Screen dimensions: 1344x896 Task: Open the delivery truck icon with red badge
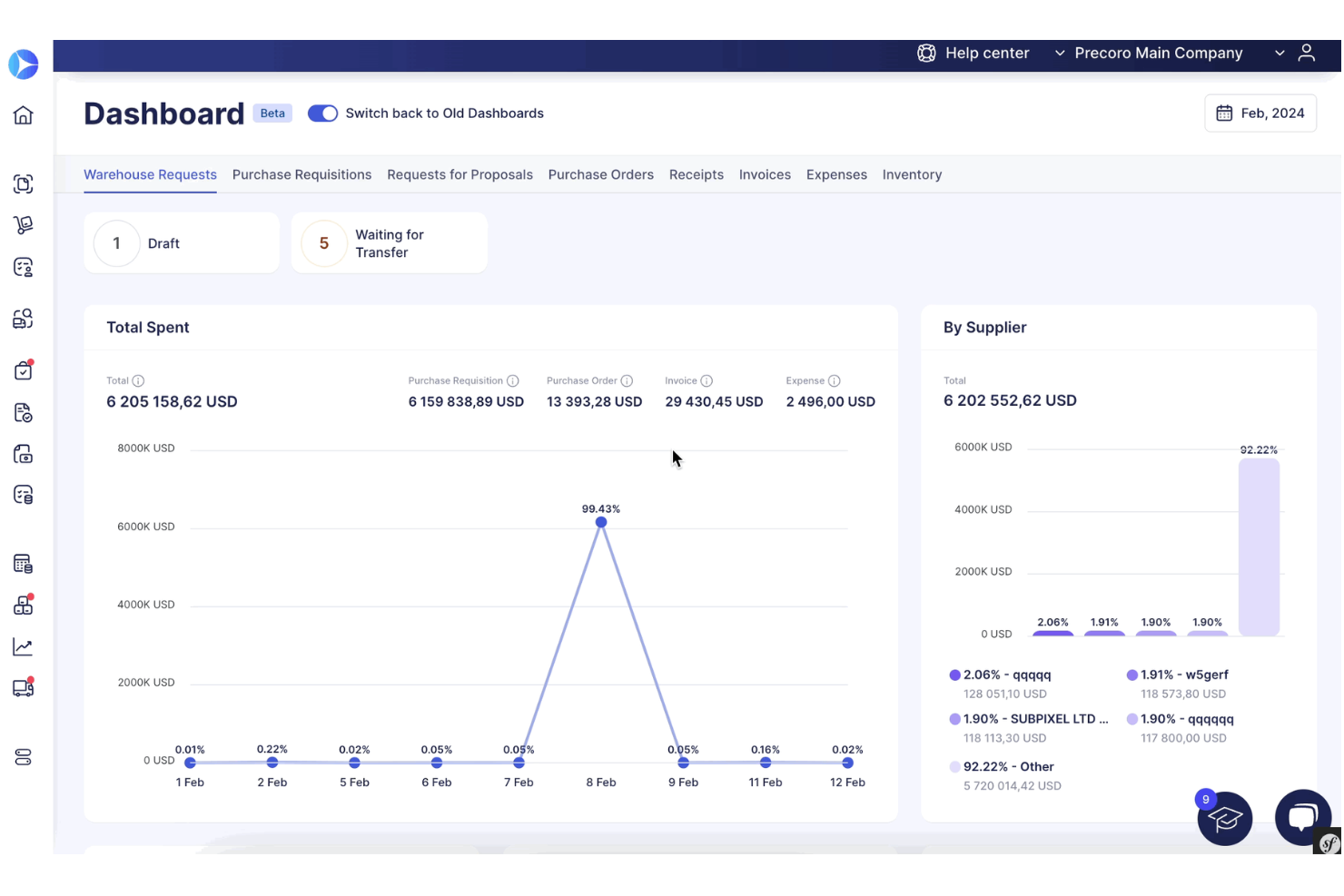click(24, 687)
